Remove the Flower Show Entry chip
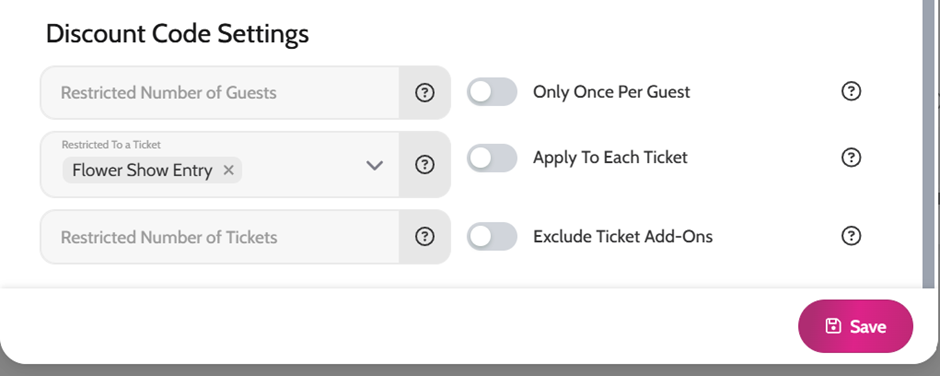 tap(228, 170)
